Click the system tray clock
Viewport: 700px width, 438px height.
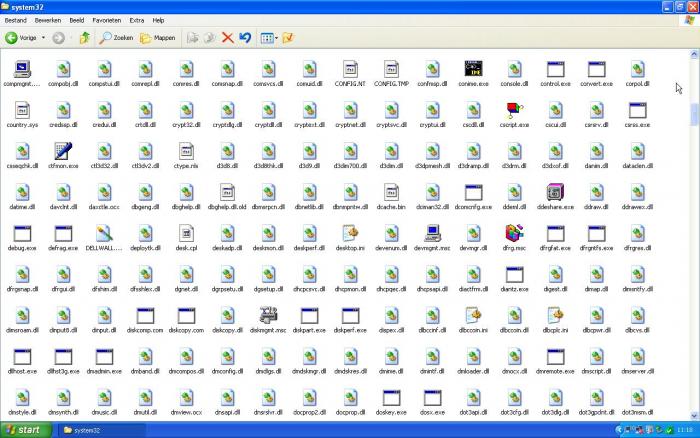(x=684, y=430)
